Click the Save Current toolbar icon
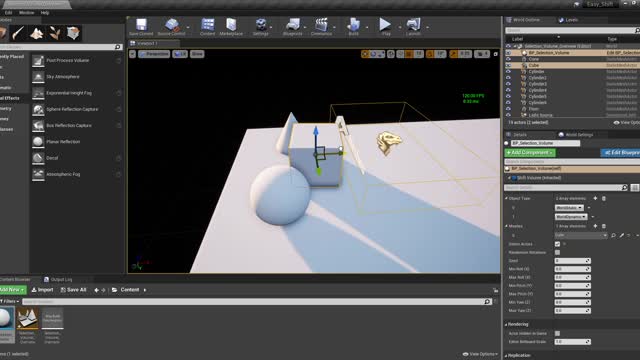The width and height of the screenshot is (640, 360). pyautogui.click(x=141, y=25)
